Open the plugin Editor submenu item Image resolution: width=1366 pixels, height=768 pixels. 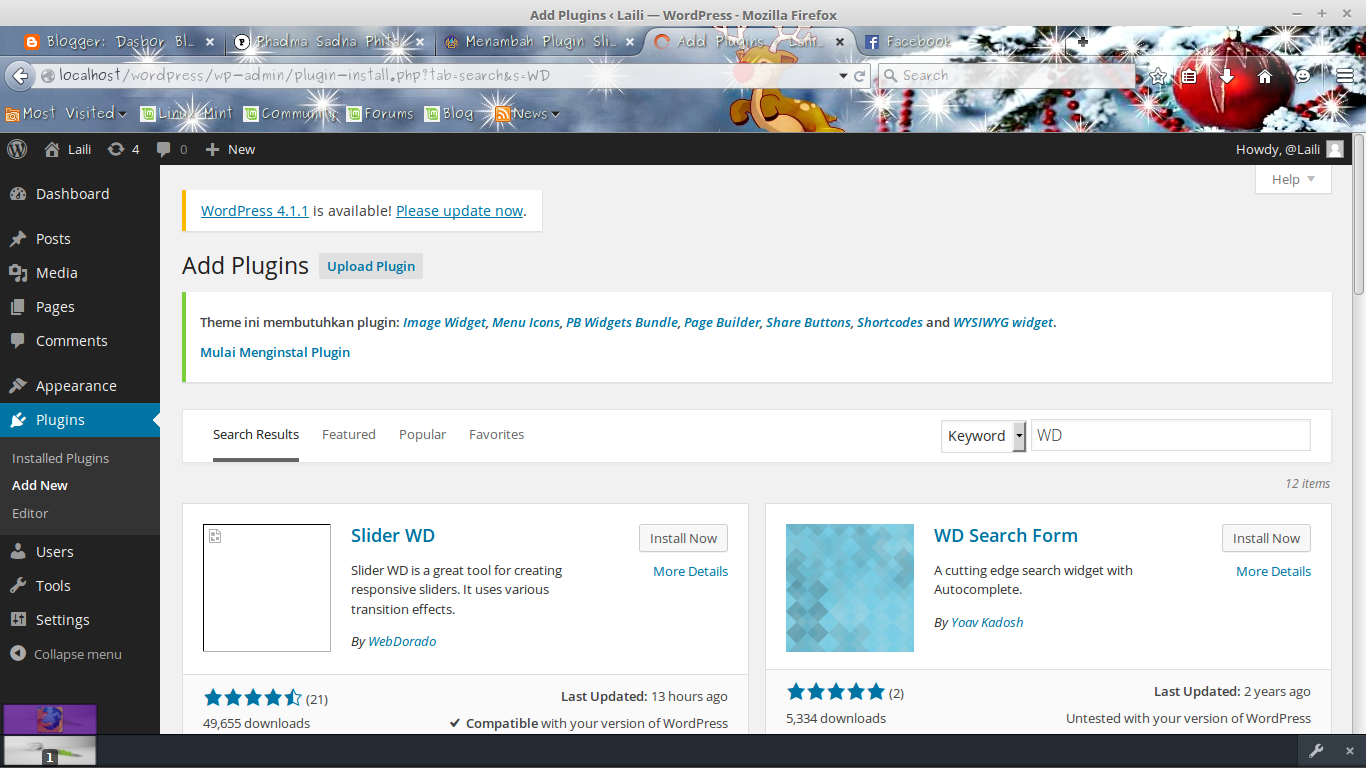pos(30,513)
